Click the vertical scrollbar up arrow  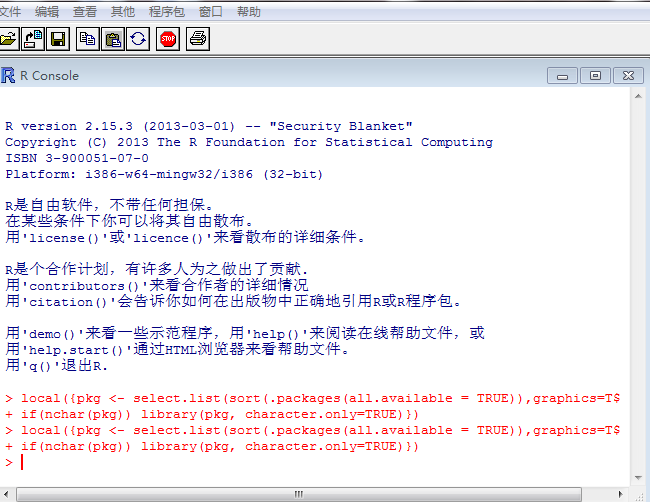point(638,96)
